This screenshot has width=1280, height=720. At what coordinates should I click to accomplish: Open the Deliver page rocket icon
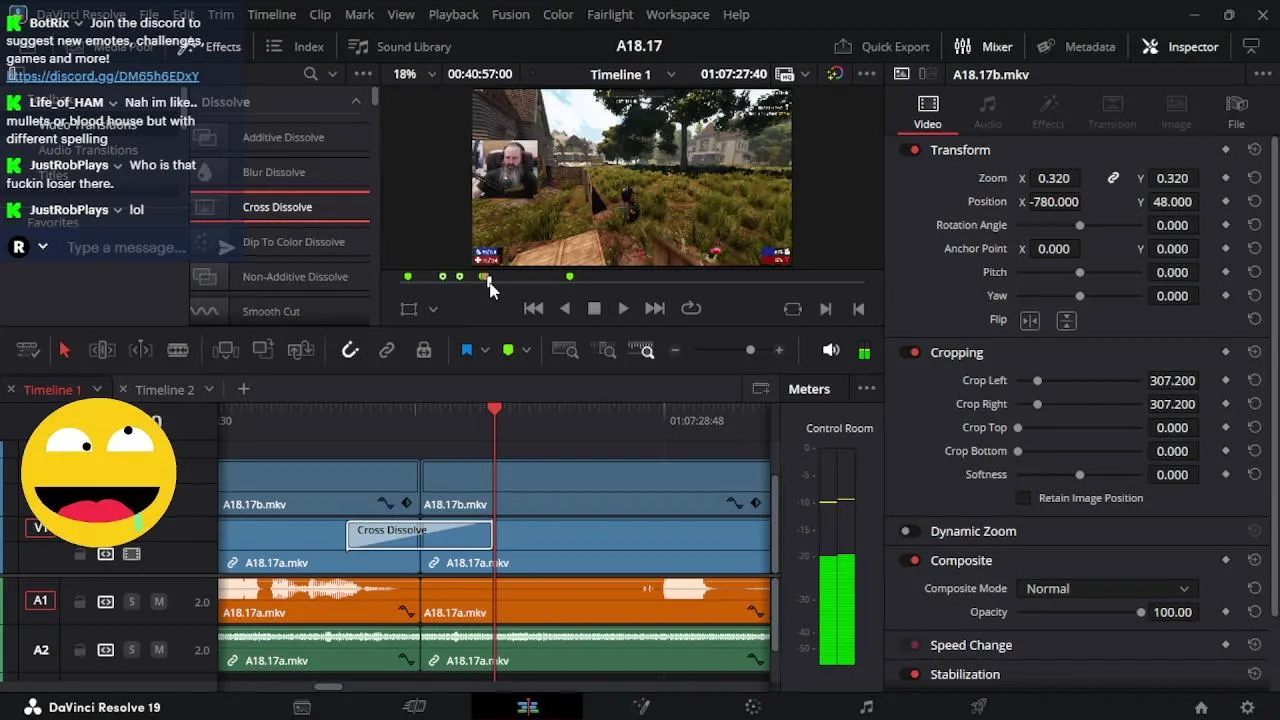point(979,707)
